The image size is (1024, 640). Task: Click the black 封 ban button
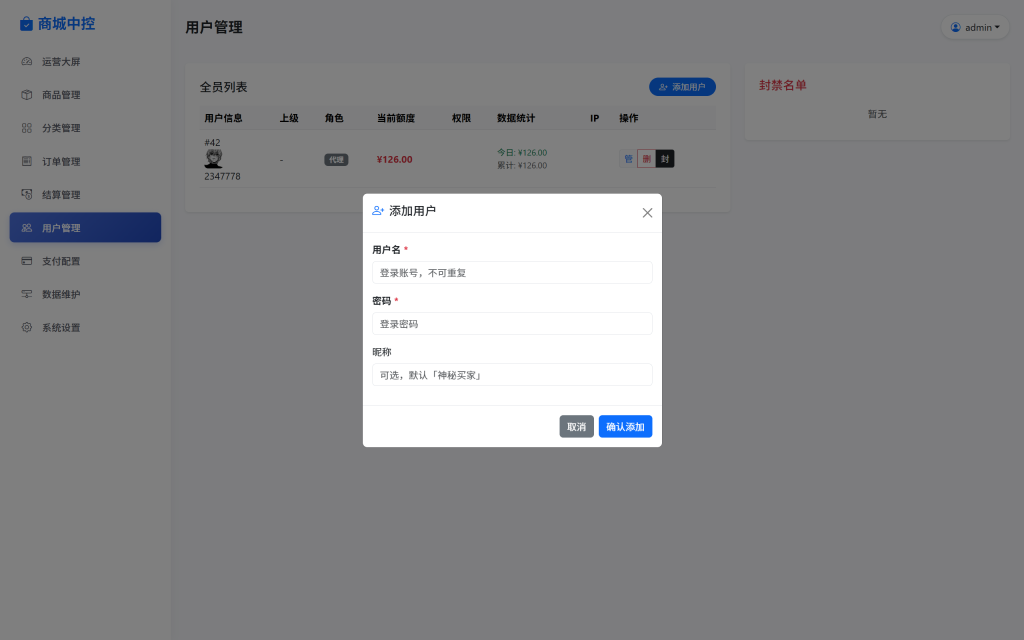coord(665,158)
